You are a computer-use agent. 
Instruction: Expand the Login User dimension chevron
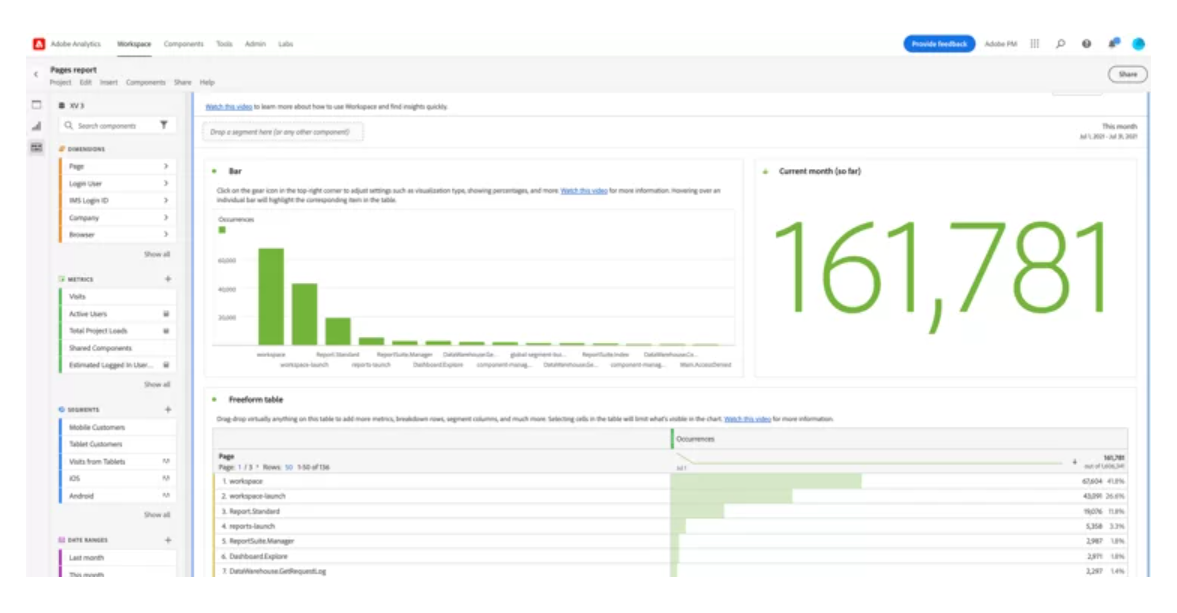tap(166, 183)
